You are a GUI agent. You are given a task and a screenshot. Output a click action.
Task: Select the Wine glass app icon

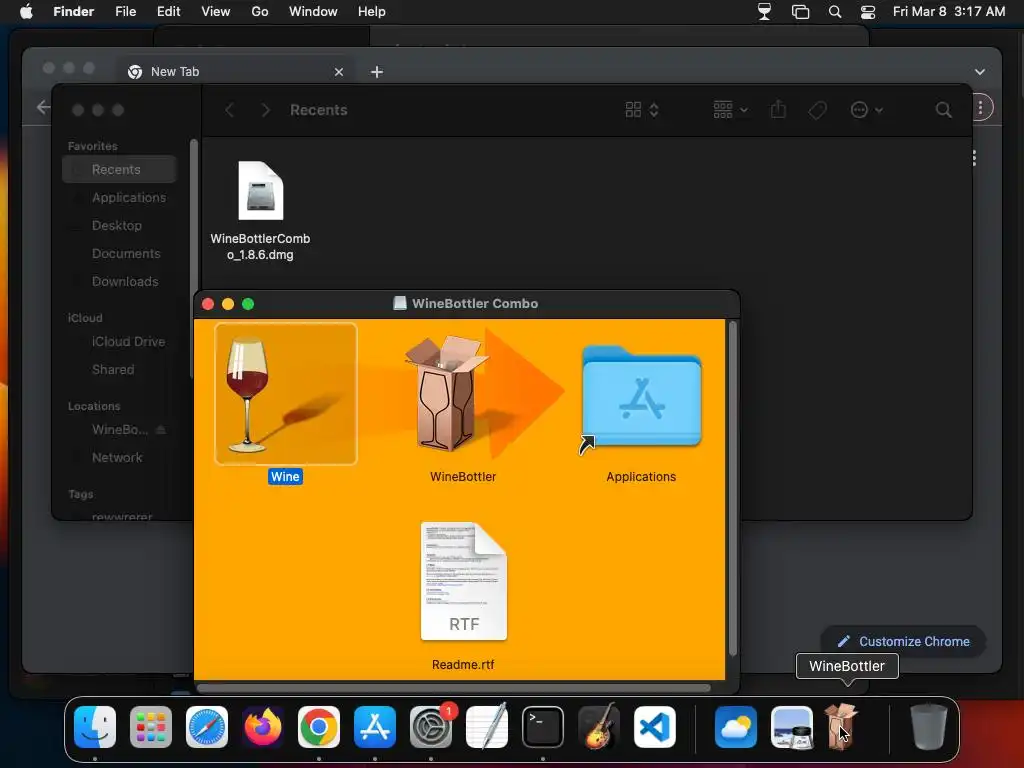tap(285, 394)
